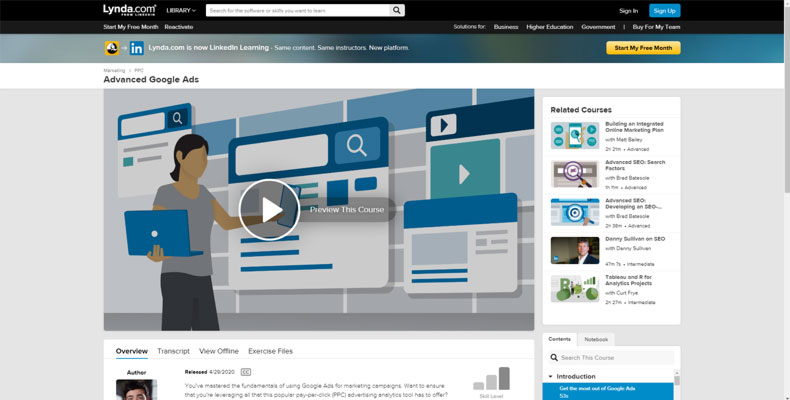The image size is (790, 400).
Task: Click the 'Preview This Course' label
Action: 347,210
